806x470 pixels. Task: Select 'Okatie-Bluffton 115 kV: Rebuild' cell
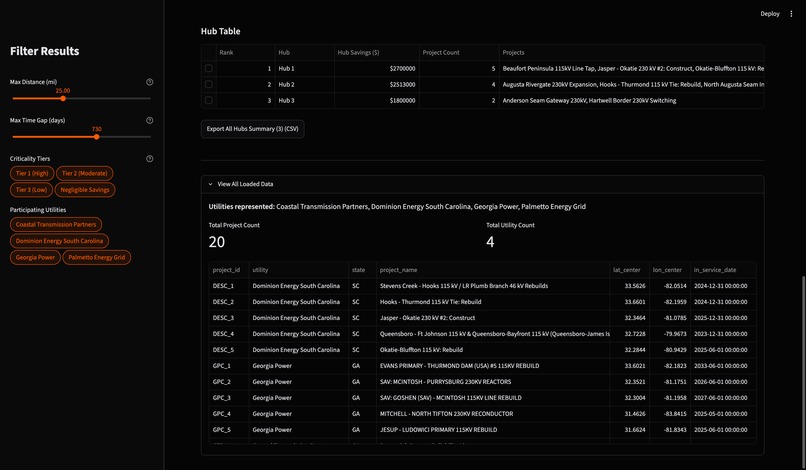pyautogui.click(x=493, y=350)
